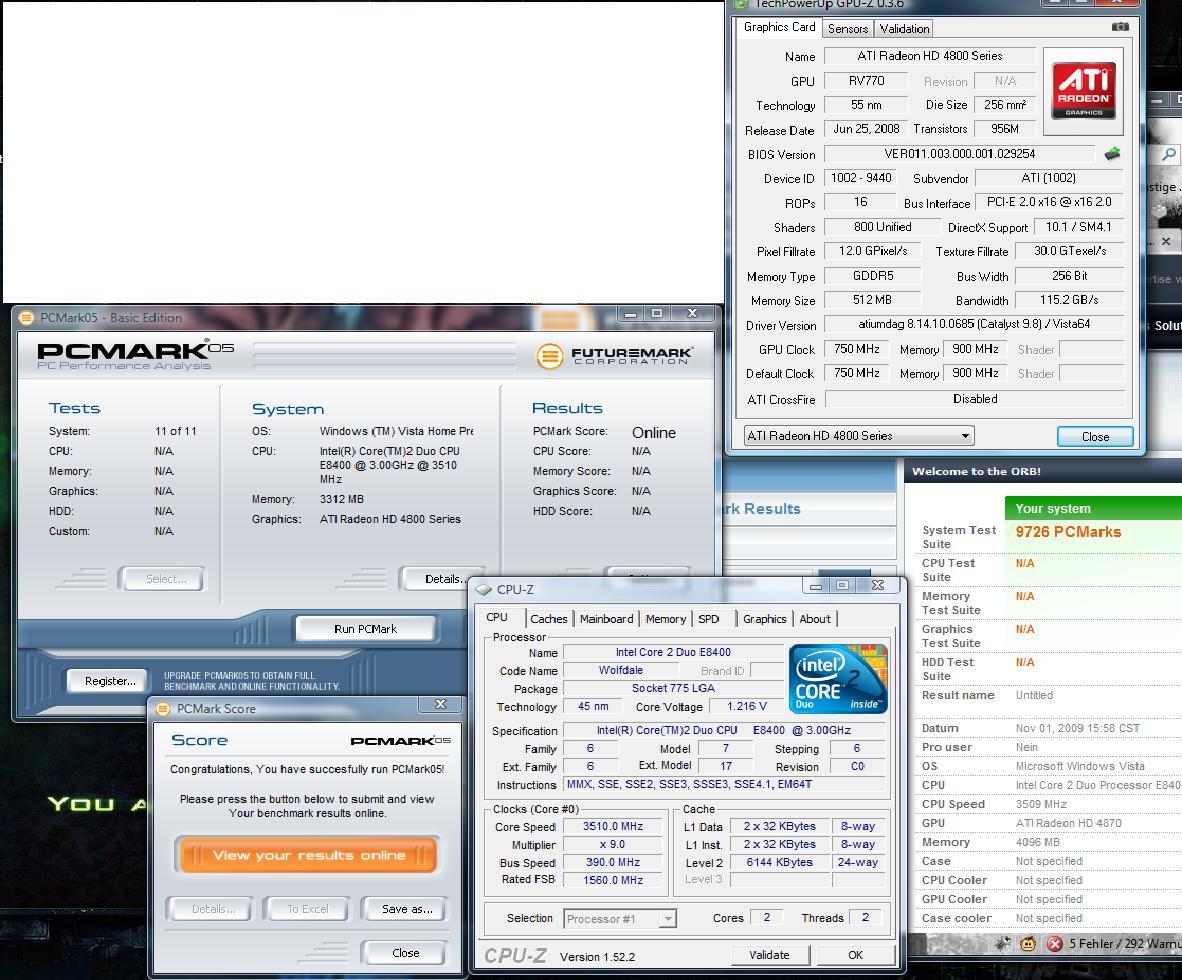Click View your results online button

coord(308,855)
